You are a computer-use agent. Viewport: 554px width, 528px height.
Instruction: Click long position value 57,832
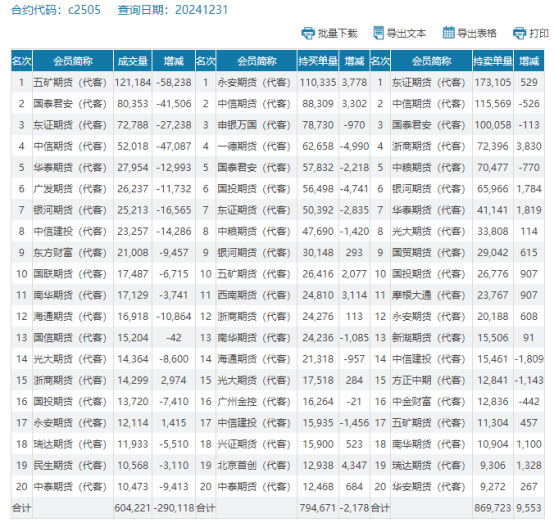click(318, 168)
